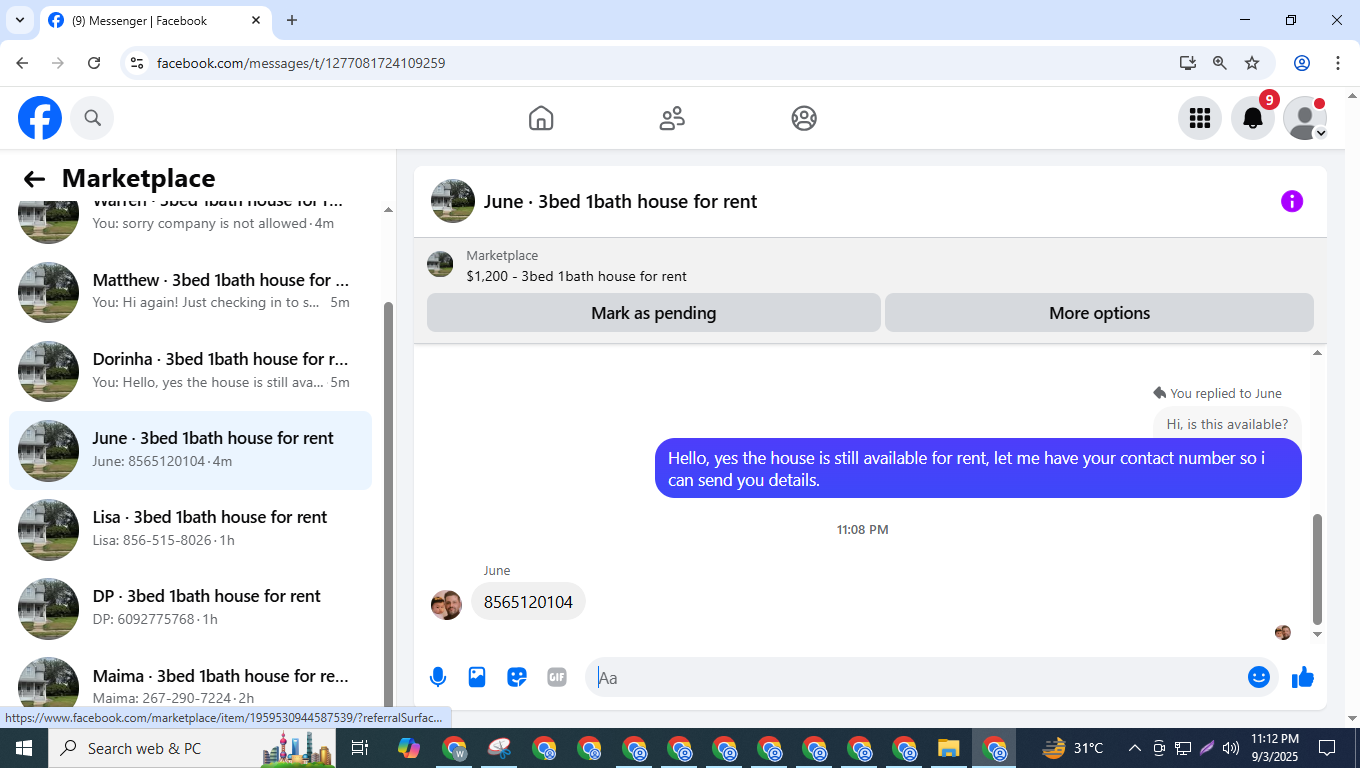Screen dimensions: 1360x768
Task: Open Task View on the taskbar
Action: tap(360, 748)
